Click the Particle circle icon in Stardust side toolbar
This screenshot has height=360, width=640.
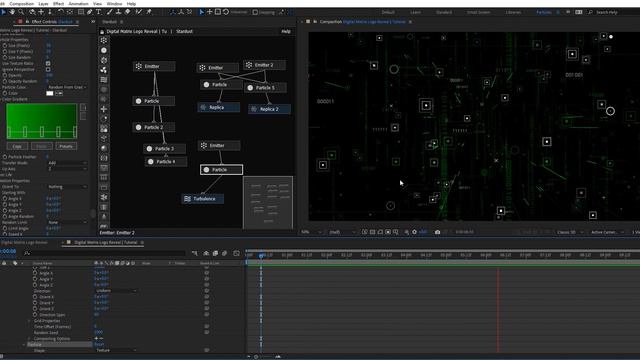pos(104,50)
